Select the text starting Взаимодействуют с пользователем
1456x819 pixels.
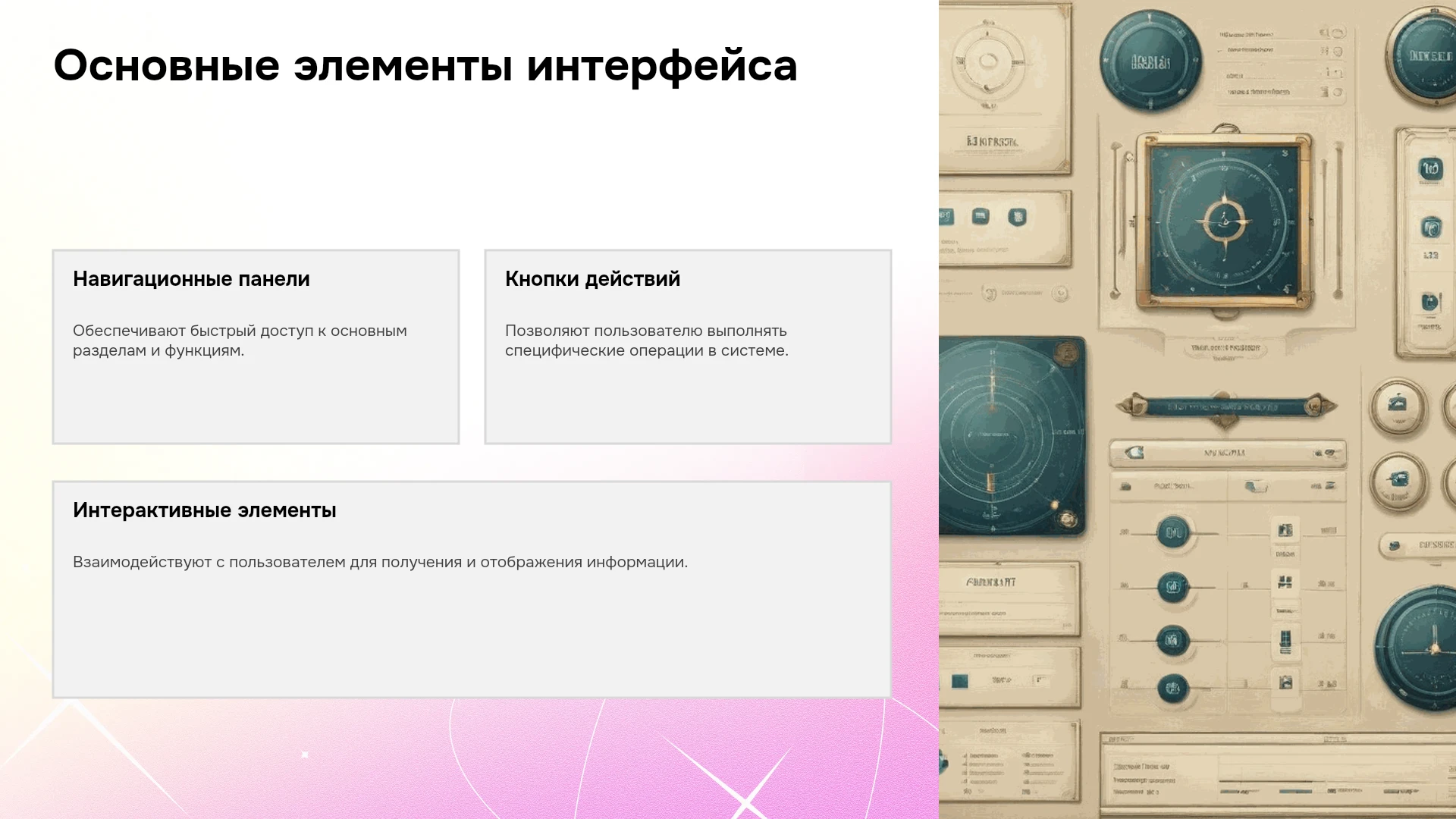pos(380,562)
